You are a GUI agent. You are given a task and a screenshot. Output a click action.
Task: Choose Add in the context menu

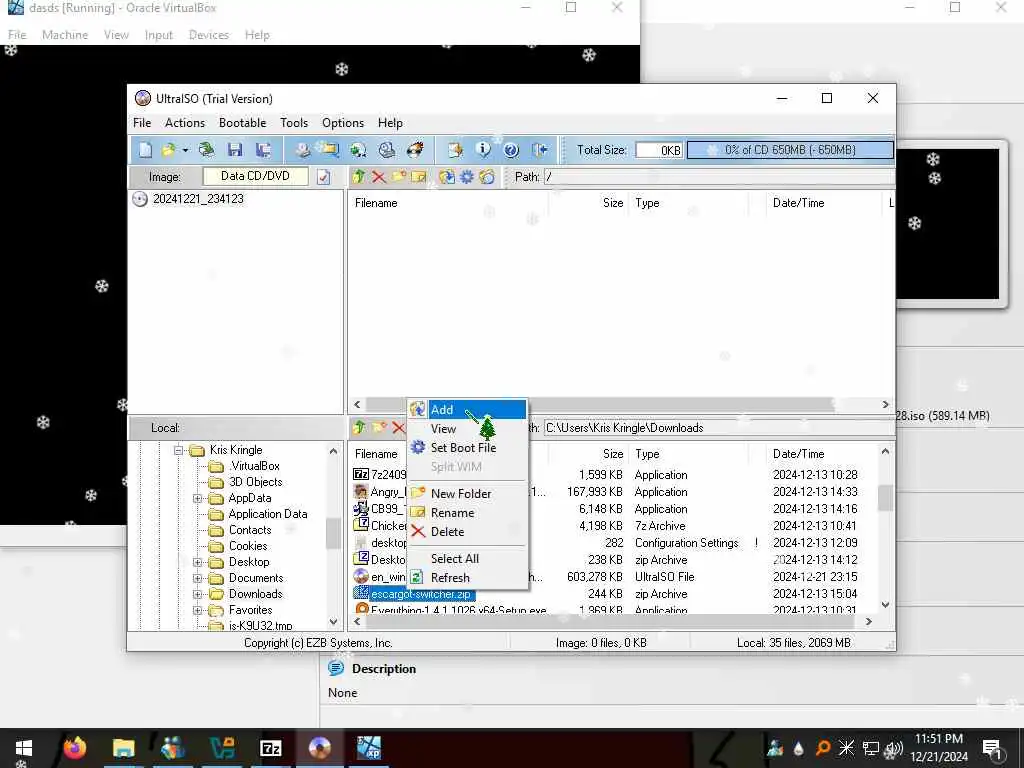468,409
